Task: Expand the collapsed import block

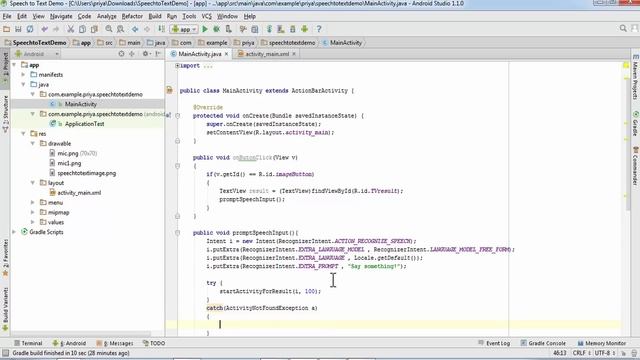Action: coord(177,66)
